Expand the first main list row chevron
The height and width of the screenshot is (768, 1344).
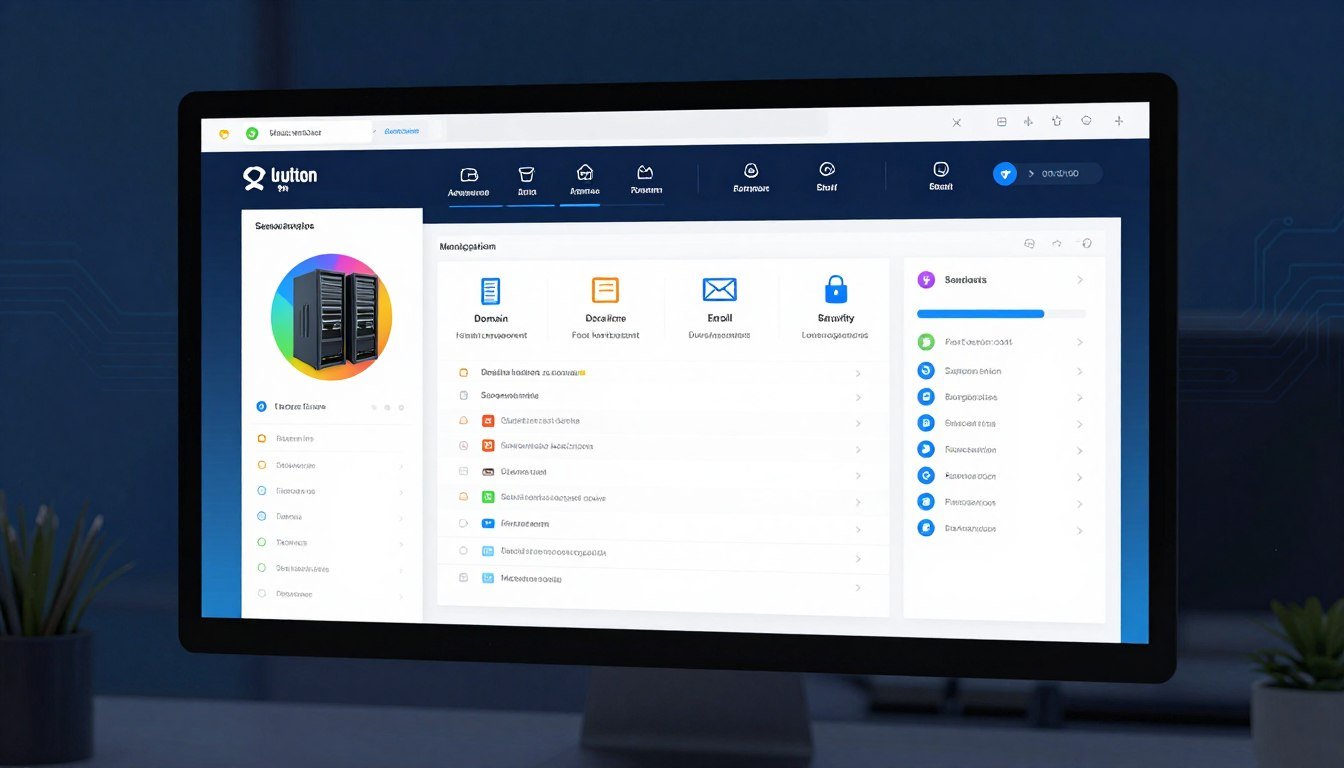[858, 373]
